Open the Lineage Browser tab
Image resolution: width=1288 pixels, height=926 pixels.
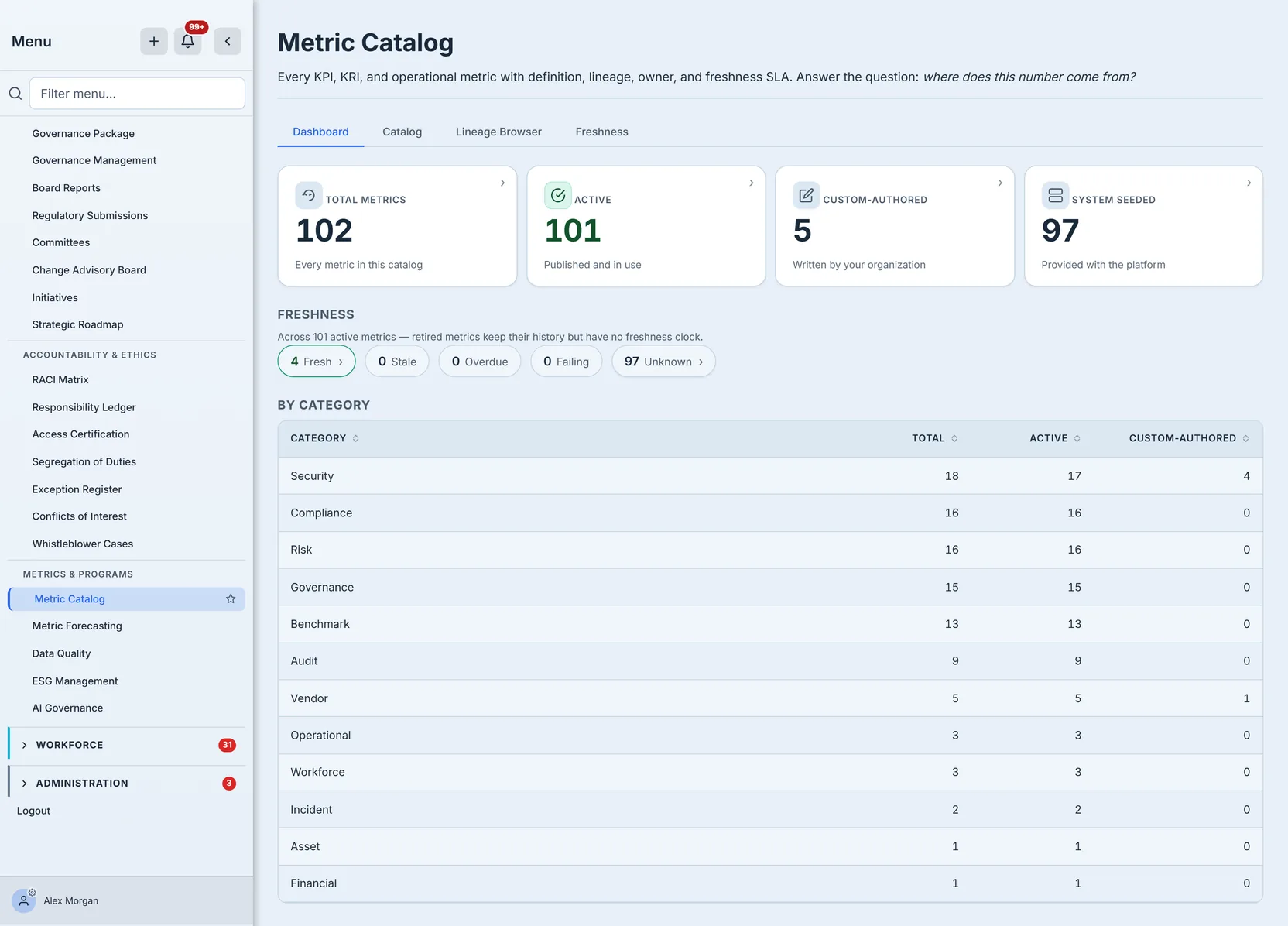click(498, 132)
